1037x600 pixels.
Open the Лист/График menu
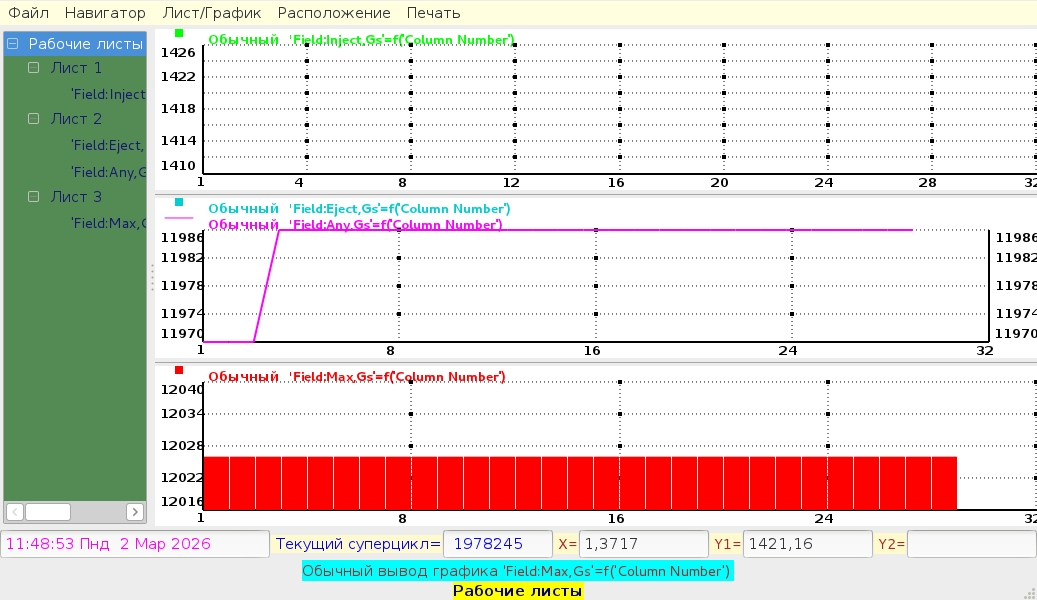(x=213, y=13)
